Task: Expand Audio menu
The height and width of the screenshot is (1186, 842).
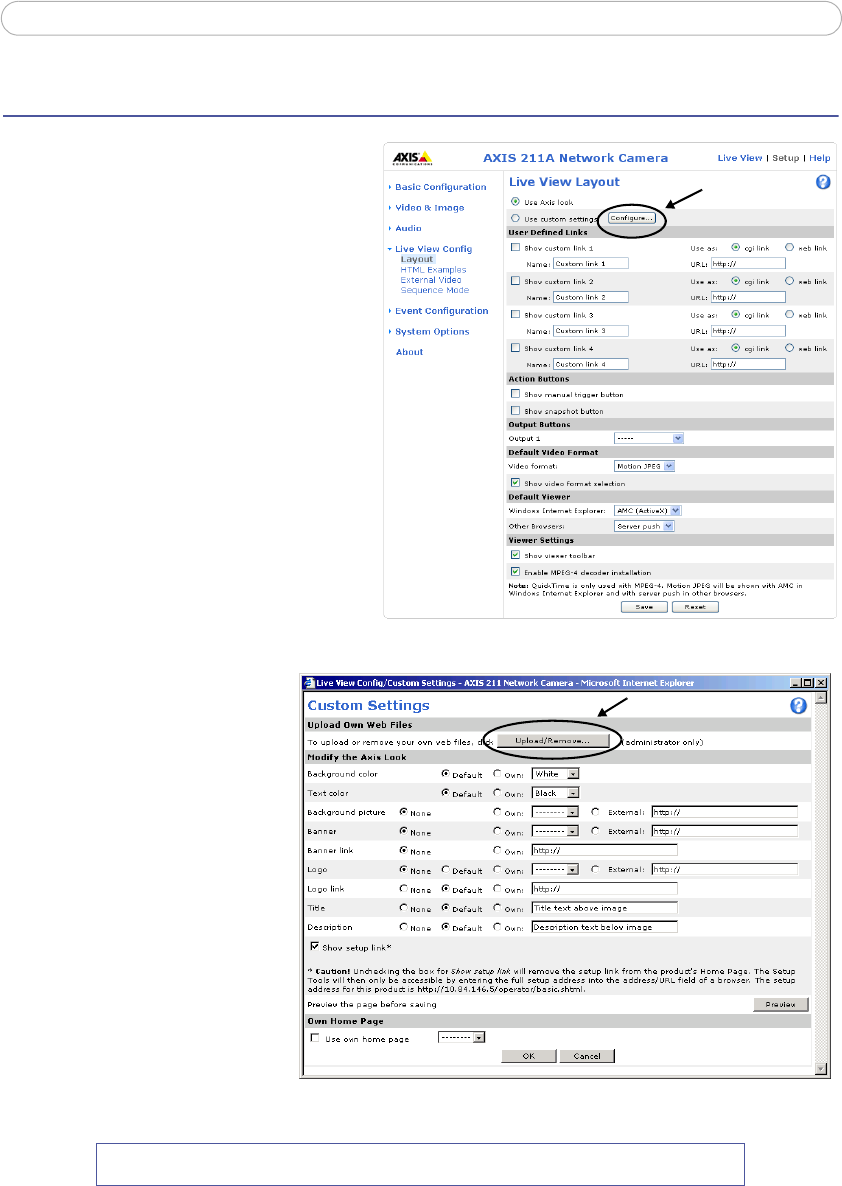Action: click(x=408, y=228)
